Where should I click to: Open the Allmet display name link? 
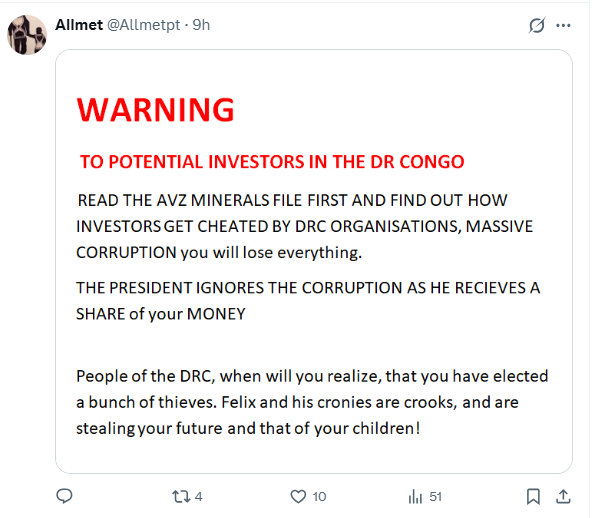coord(78,24)
